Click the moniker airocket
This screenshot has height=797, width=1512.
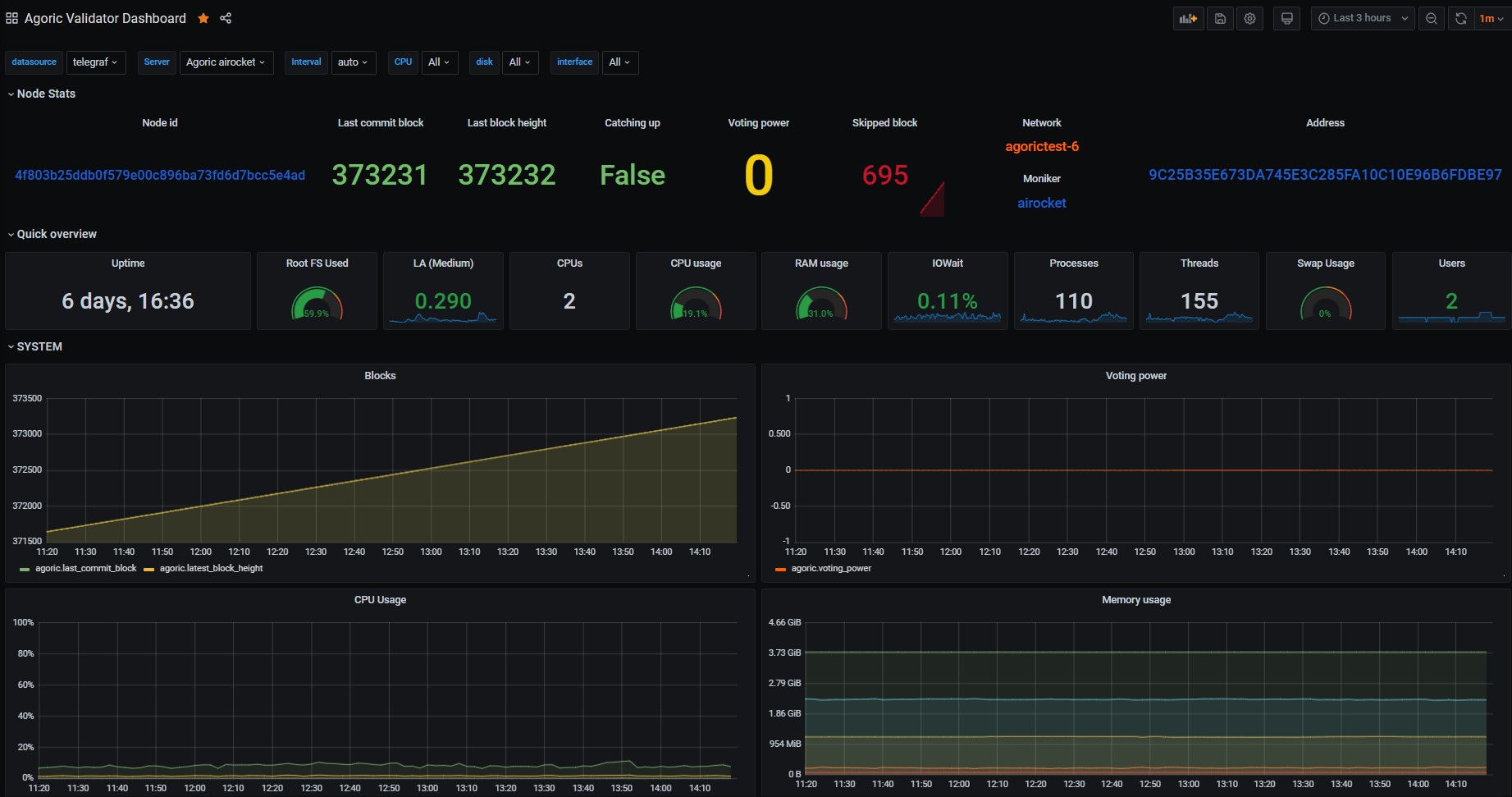pyautogui.click(x=1042, y=203)
